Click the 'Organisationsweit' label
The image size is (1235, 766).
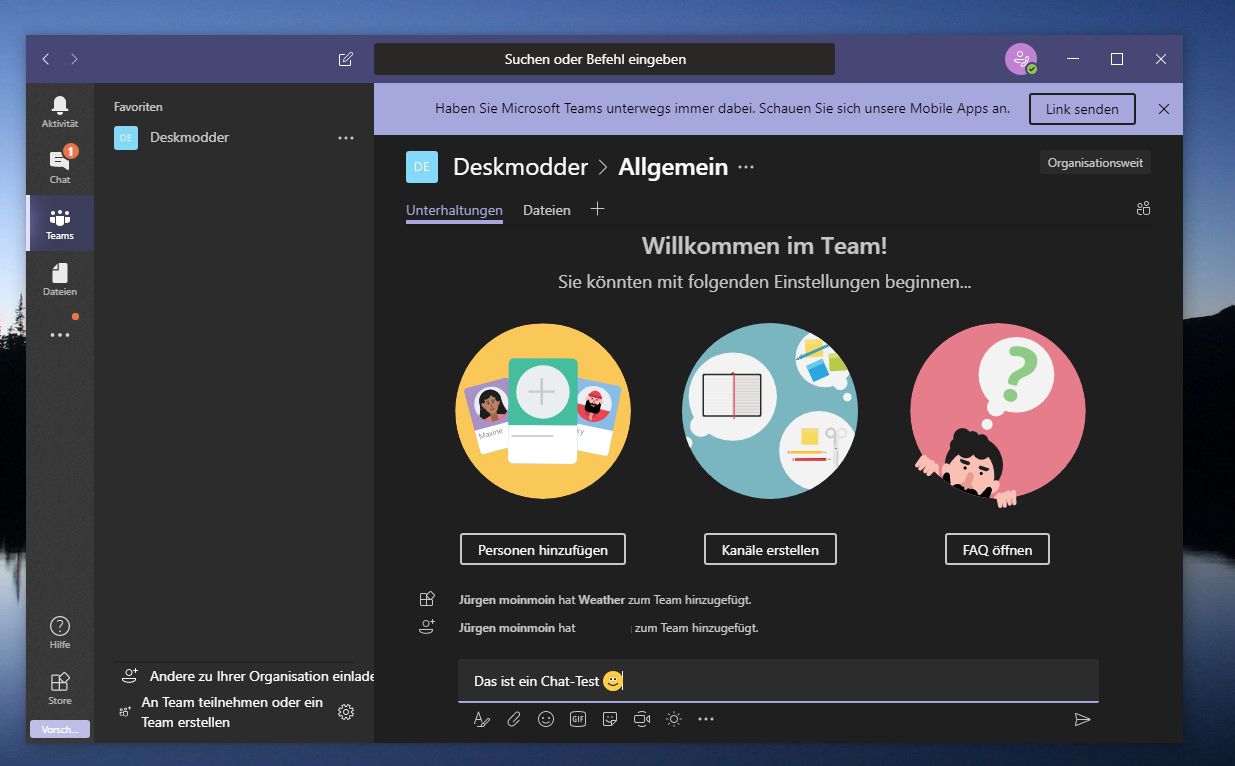click(1095, 163)
